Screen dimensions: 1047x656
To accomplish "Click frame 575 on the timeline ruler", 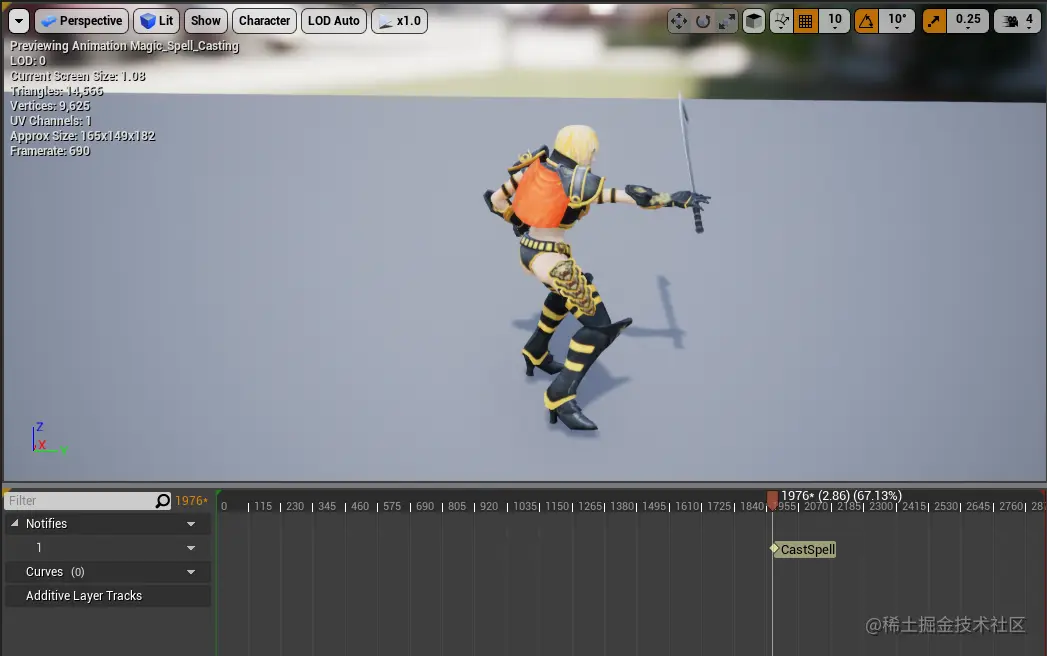I will pos(392,506).
